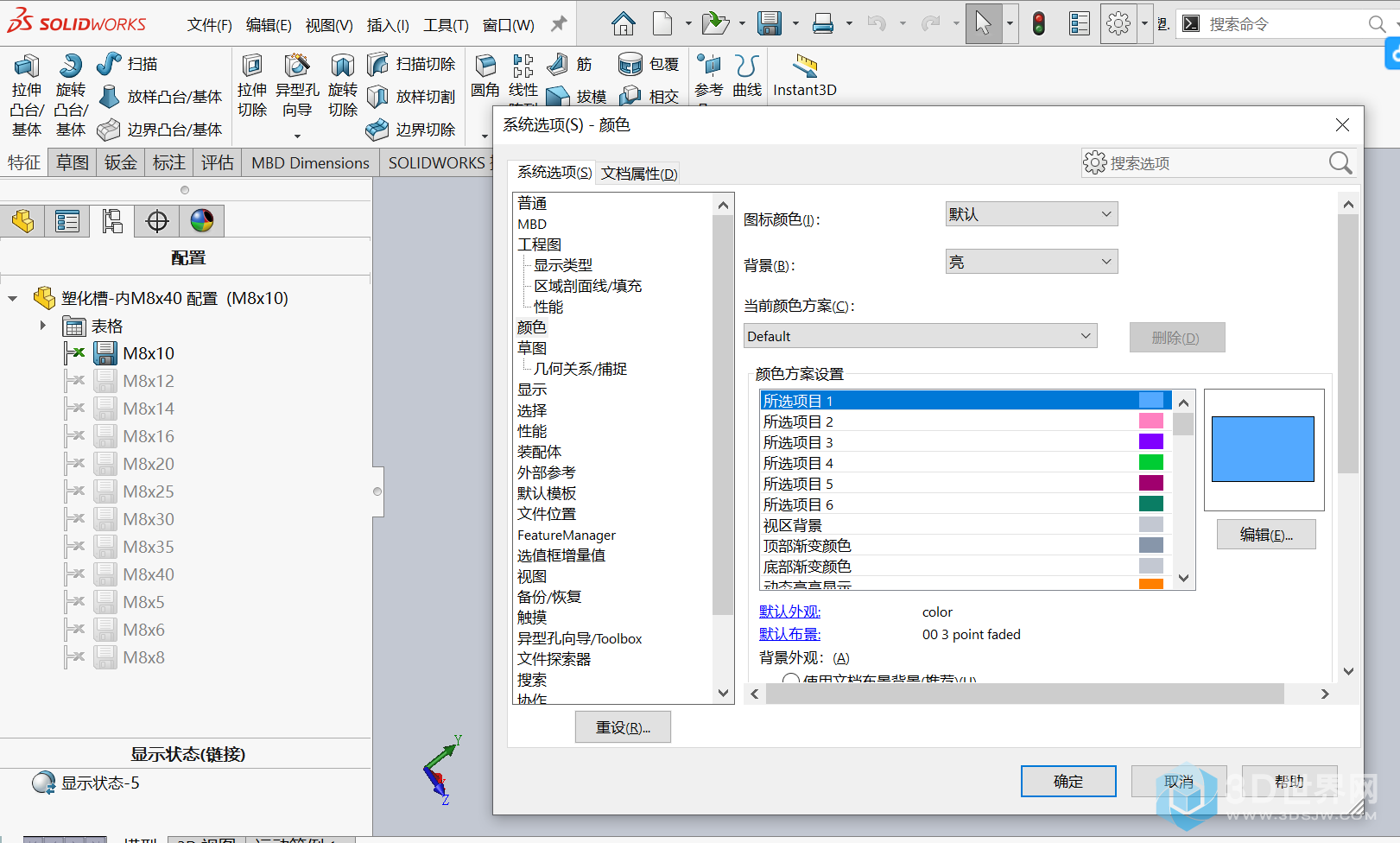Open the dropdown arrow next to Options gear

1144,23
